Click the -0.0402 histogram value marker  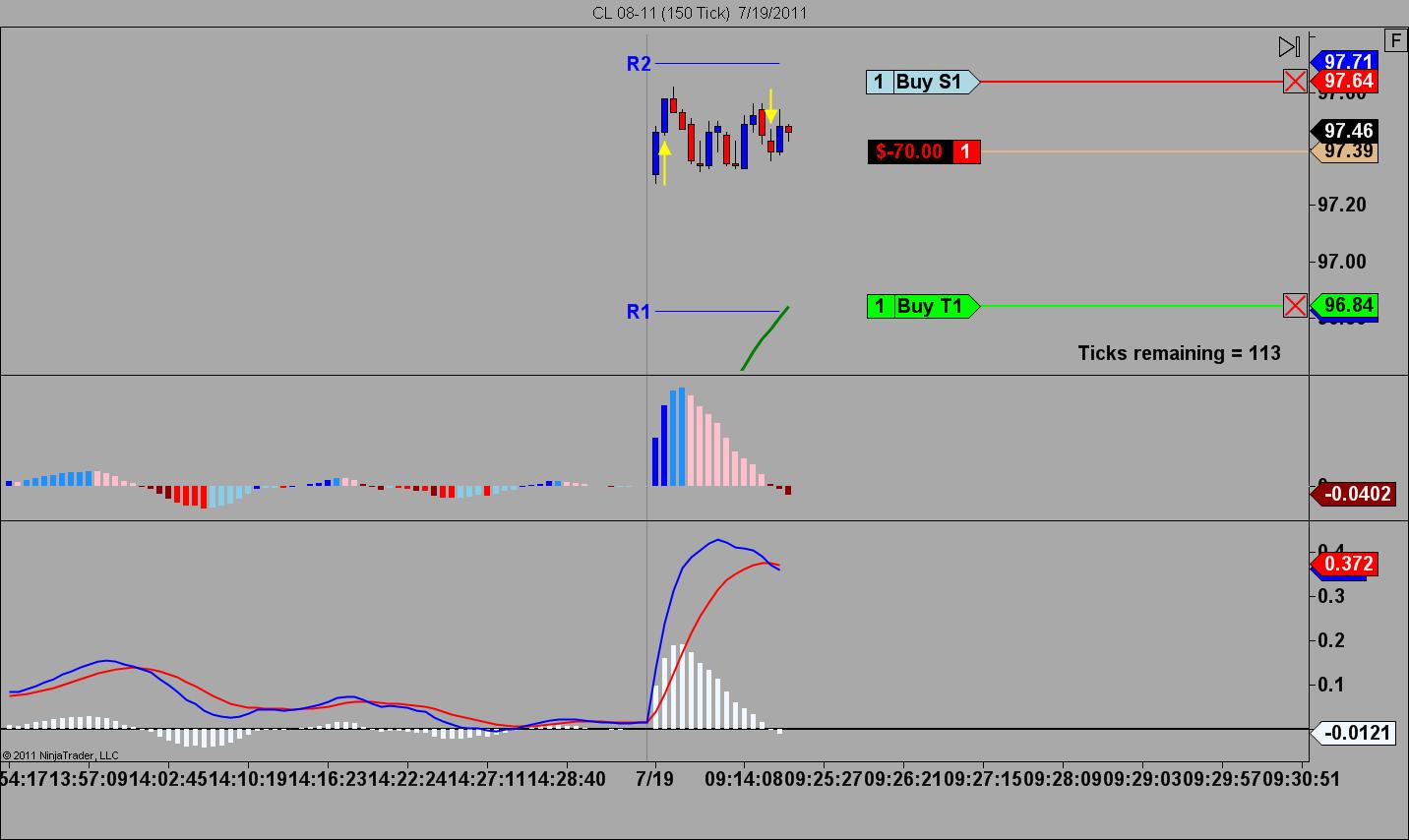click(x=1354, y=494)
